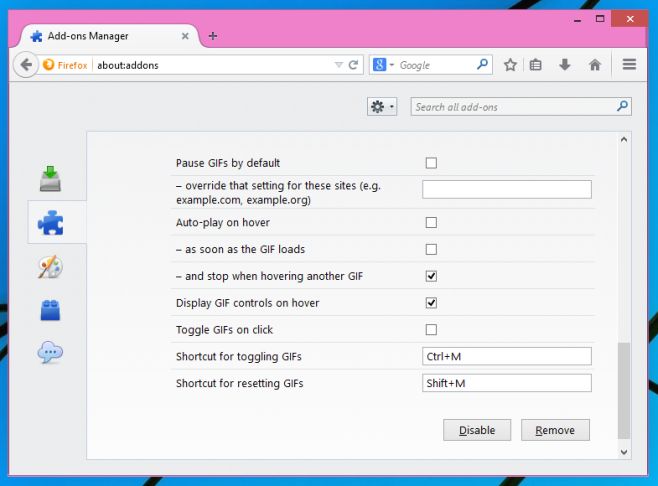This screenshot has height=486, width=658.
Task: Reload the page with the refresh icon
Action: click(x=353, y=65)
